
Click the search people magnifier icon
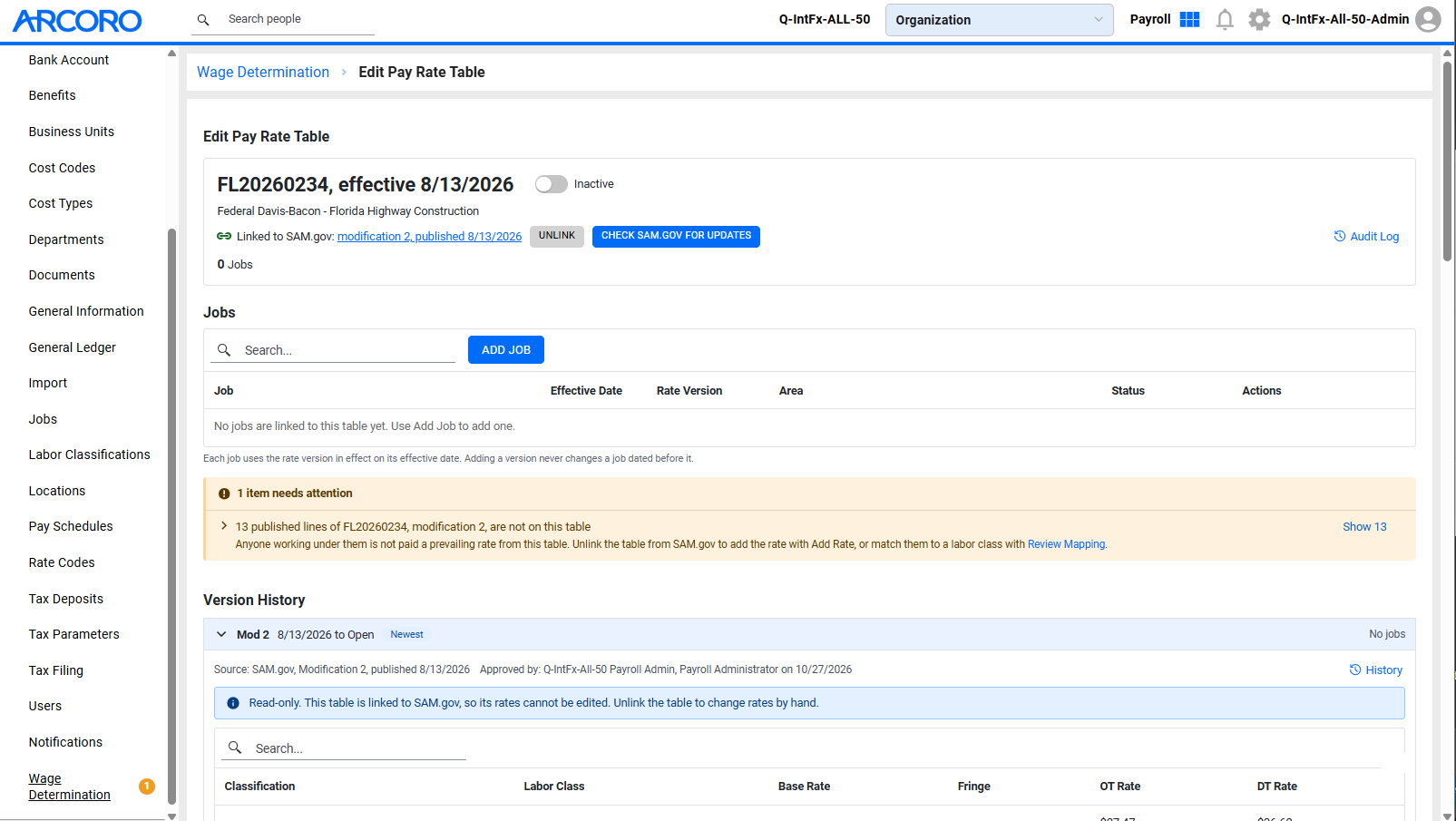click(x=203, y=19)
